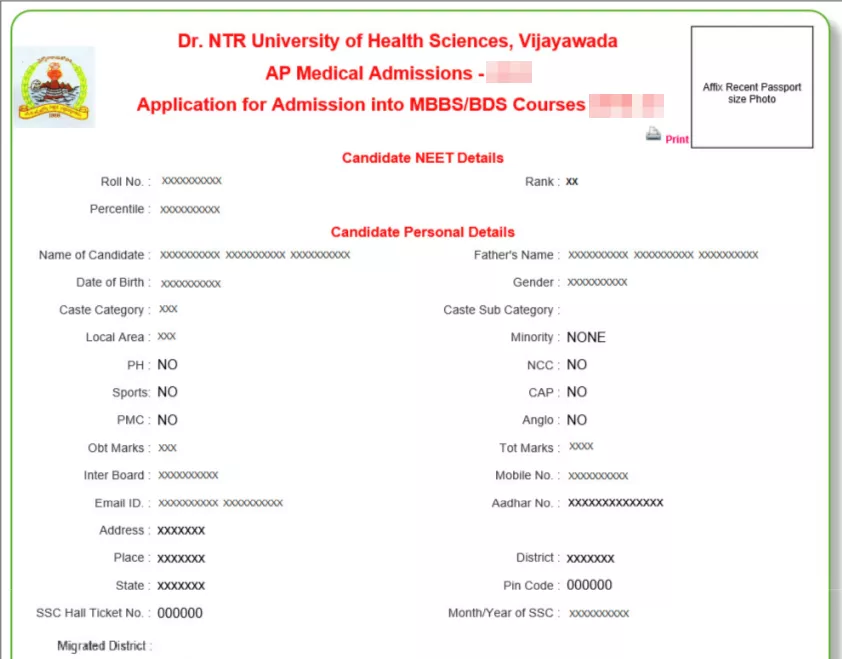Screen dimensions: 842x659
Task: Click the Candidate NEET Details heading
Action: pyautogui.click(x=422, y=157)
